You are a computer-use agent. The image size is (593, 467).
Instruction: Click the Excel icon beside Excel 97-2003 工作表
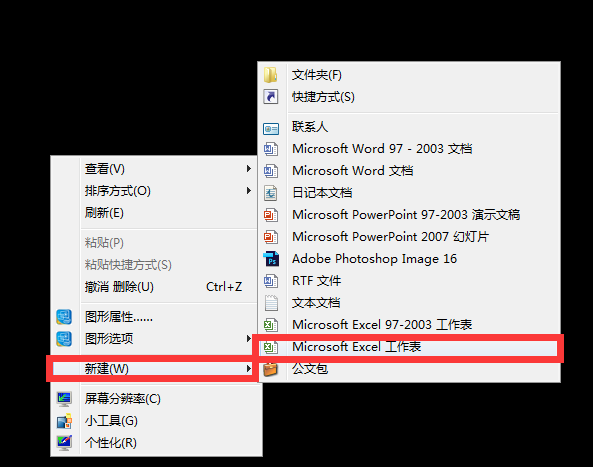click(x=271, y=325)
